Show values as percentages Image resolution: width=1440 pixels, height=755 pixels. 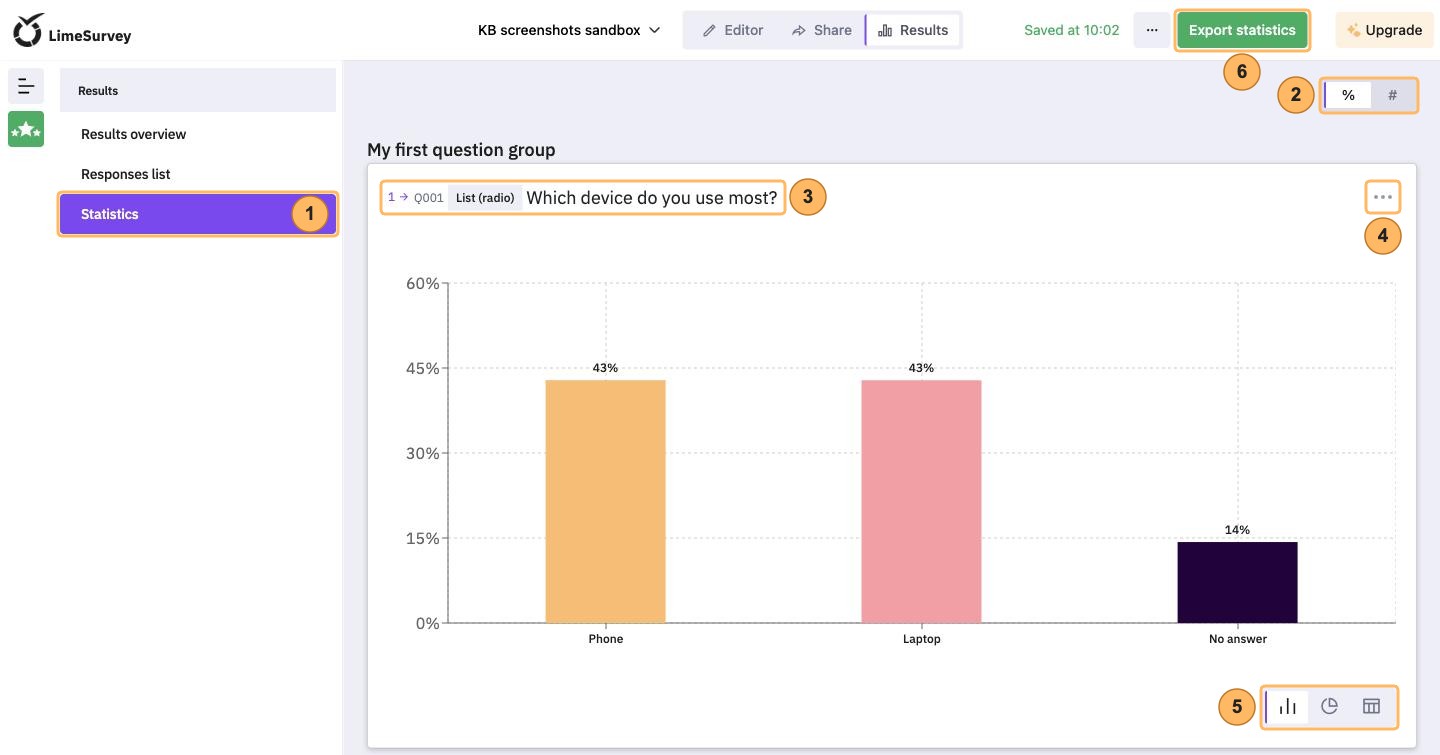pos(1348,95)
